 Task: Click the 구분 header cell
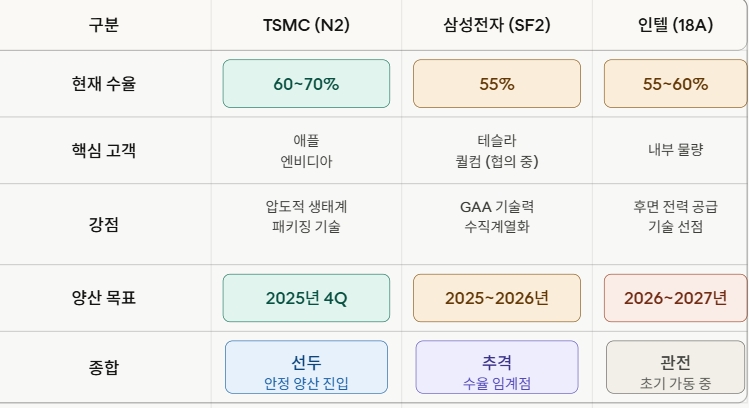pyautogui.click(x=104, y=25)
